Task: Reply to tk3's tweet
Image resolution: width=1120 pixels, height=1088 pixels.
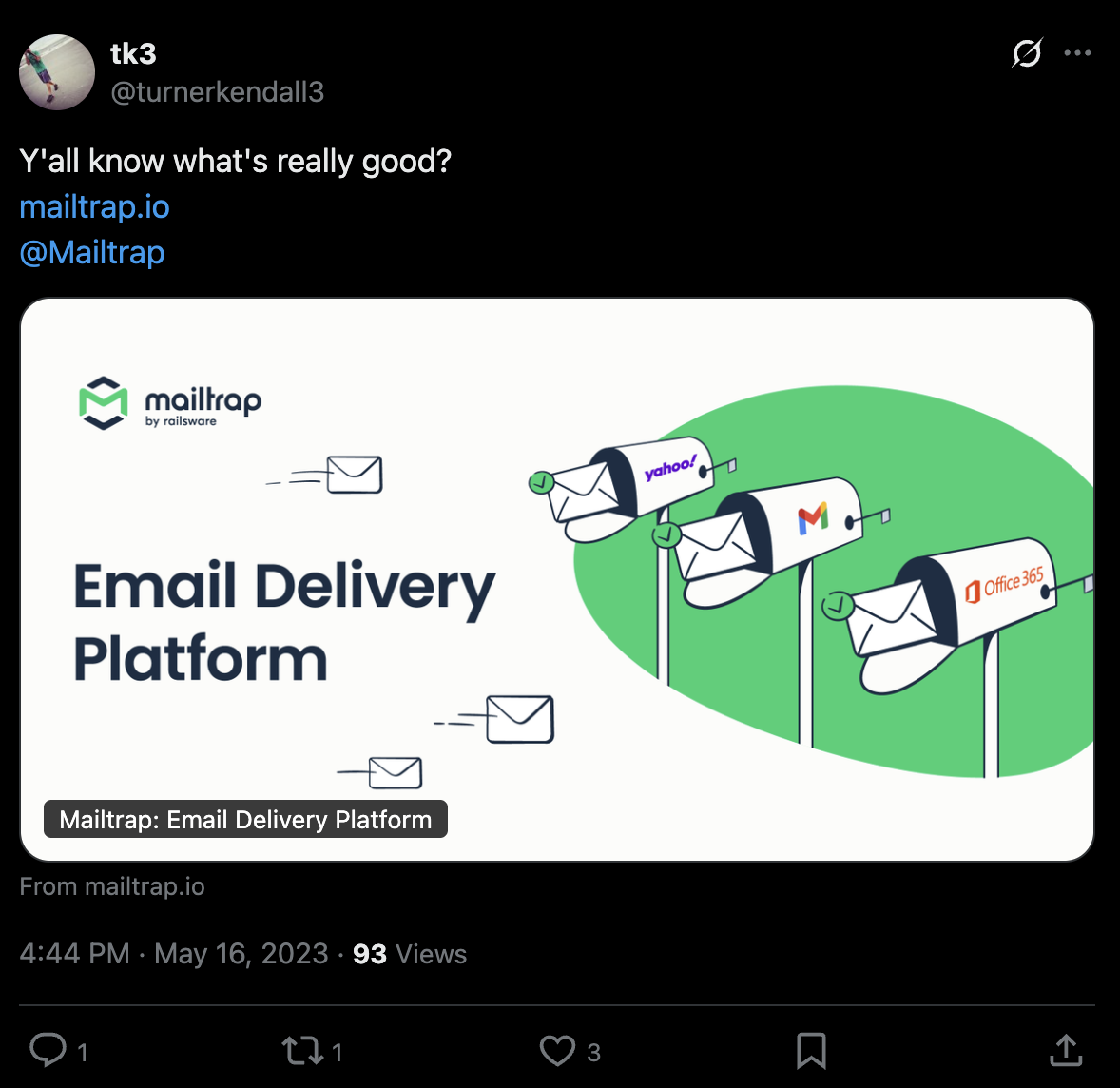Action: pos(48,1051)
